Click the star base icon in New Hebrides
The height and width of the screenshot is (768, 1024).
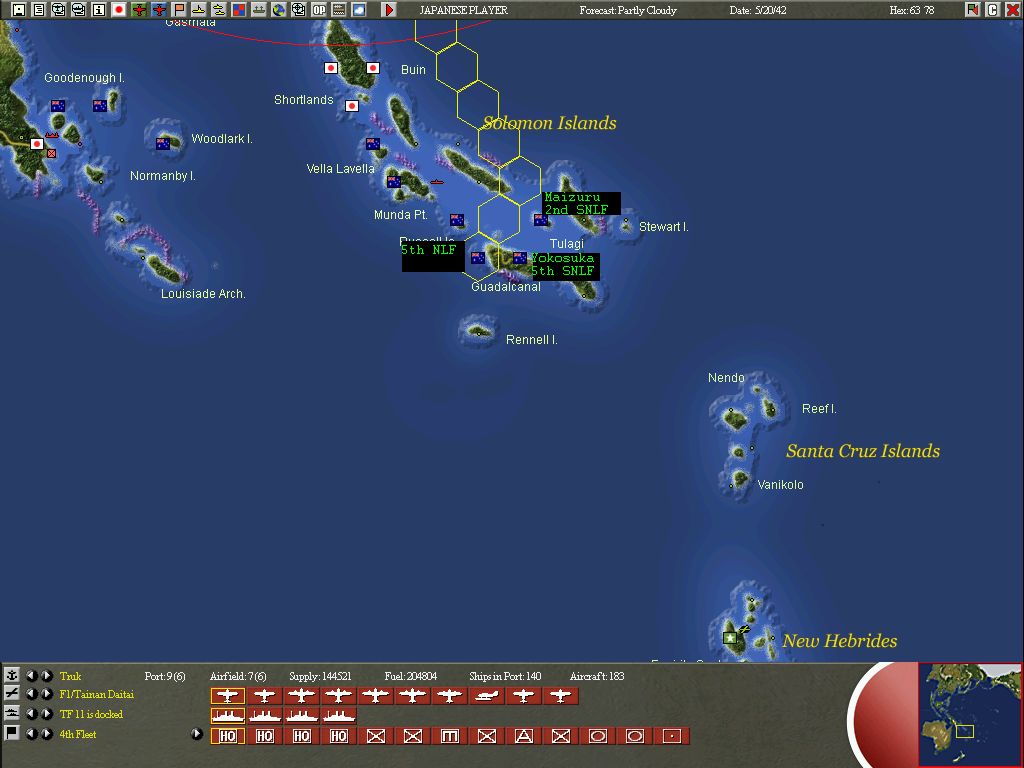click(x=730, y=638)
